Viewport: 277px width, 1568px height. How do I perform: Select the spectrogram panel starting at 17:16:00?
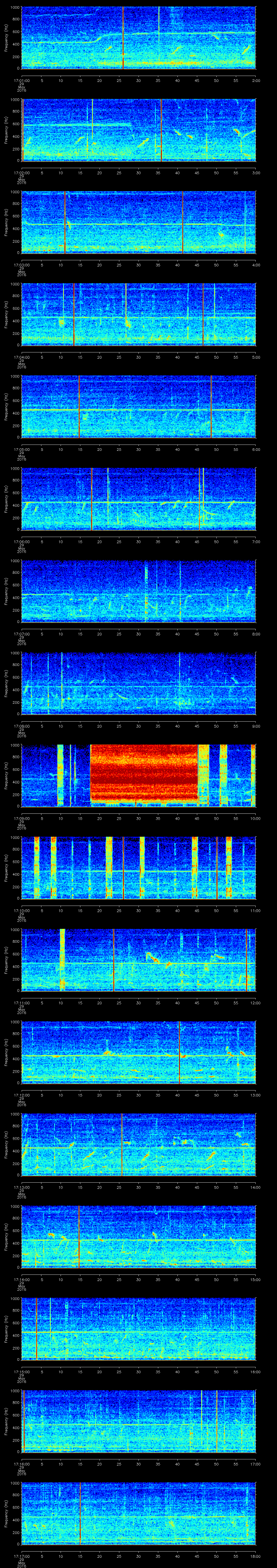click(x=139, y=1421)
